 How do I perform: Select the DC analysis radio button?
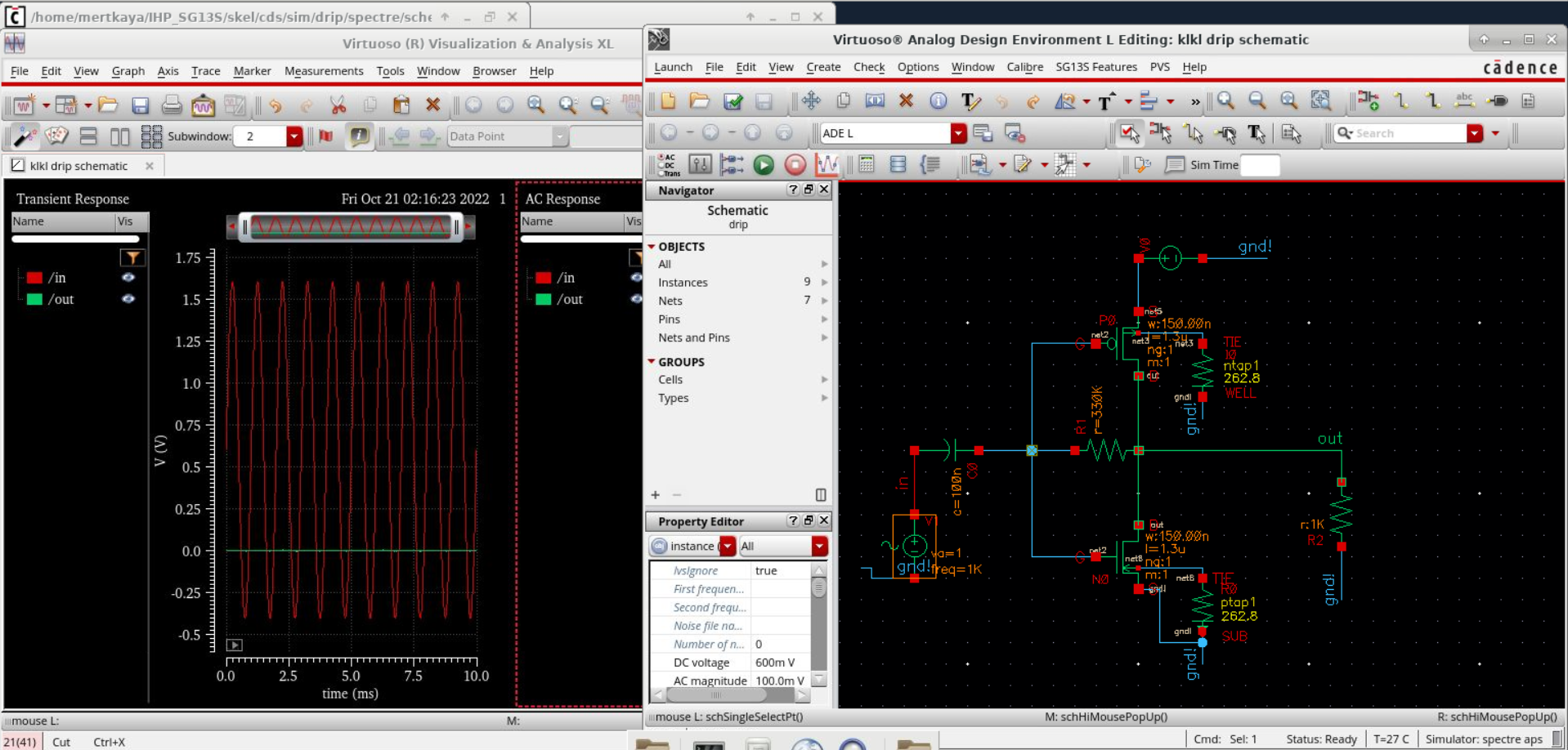[x=661, y=165]
